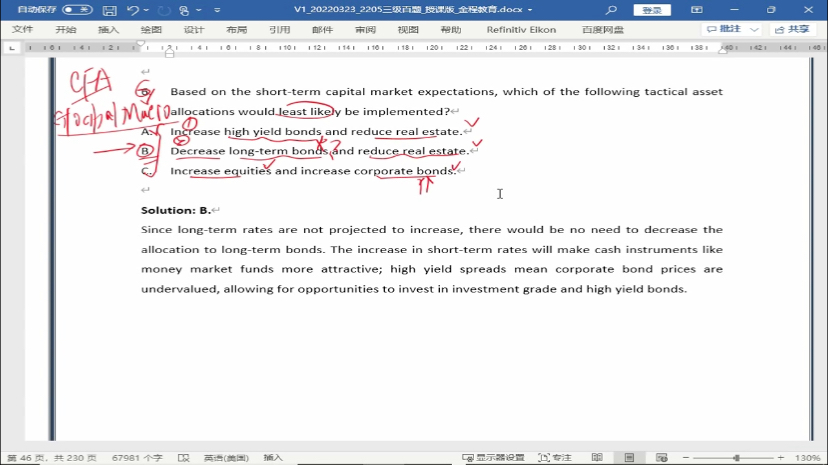
Task: Select the Web Layout view icon
Action: [x=661, y=457]
